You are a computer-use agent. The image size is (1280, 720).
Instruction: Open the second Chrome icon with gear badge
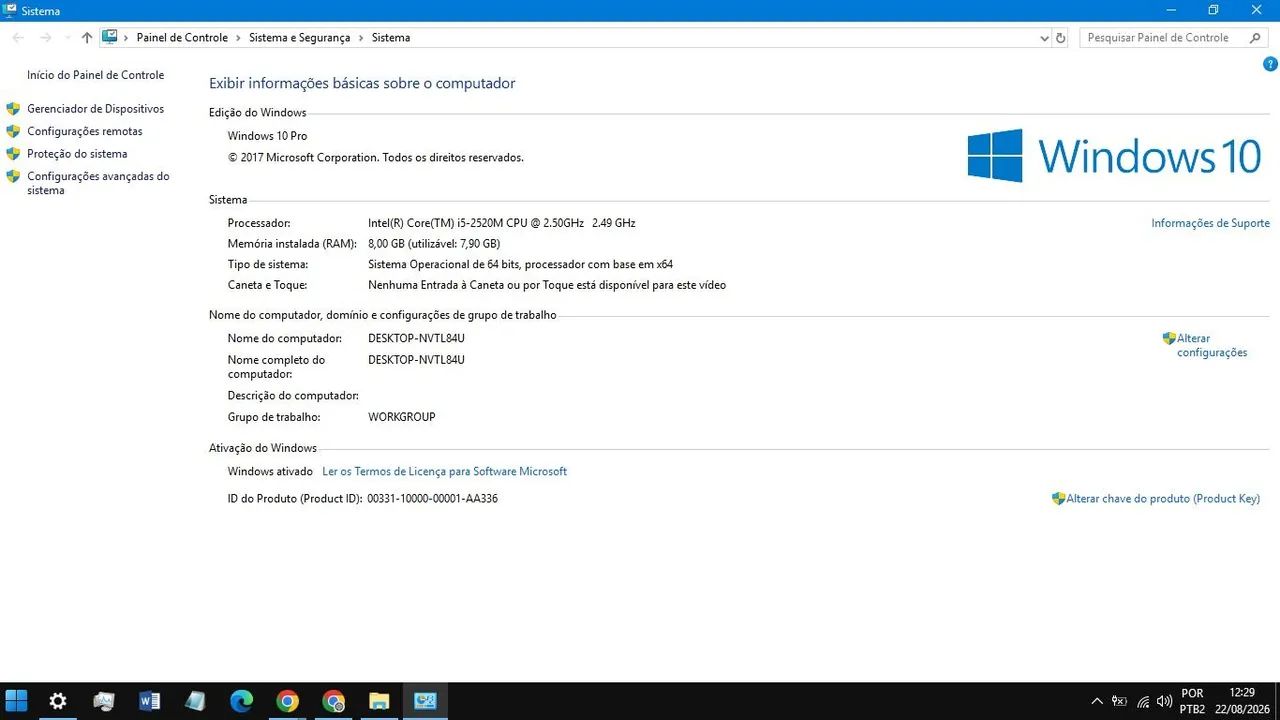pos(334,701)
